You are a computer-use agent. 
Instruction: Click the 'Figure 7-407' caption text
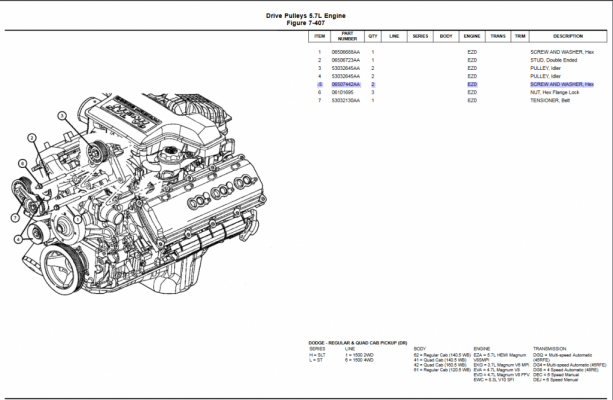coord(306,23)
